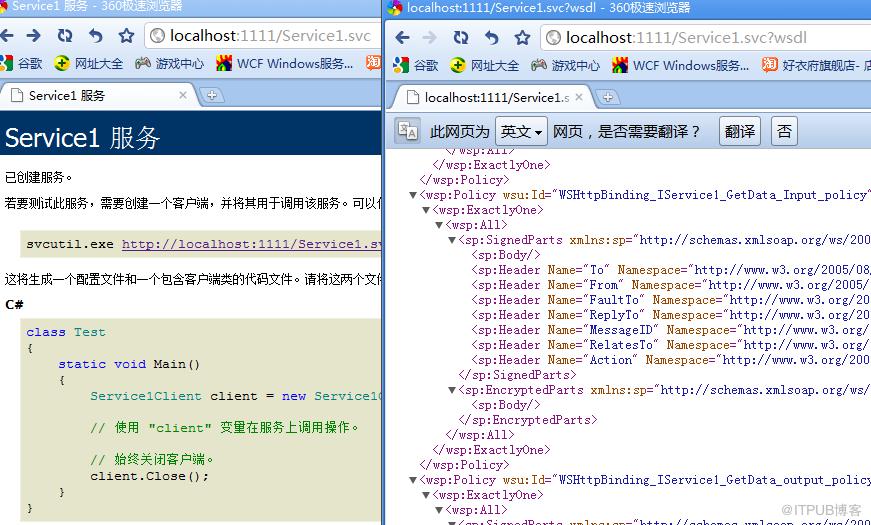This screenshot has width=871, height=525.
Task: Click sp:Header Name="Action" line
Action: pos(671,360)
